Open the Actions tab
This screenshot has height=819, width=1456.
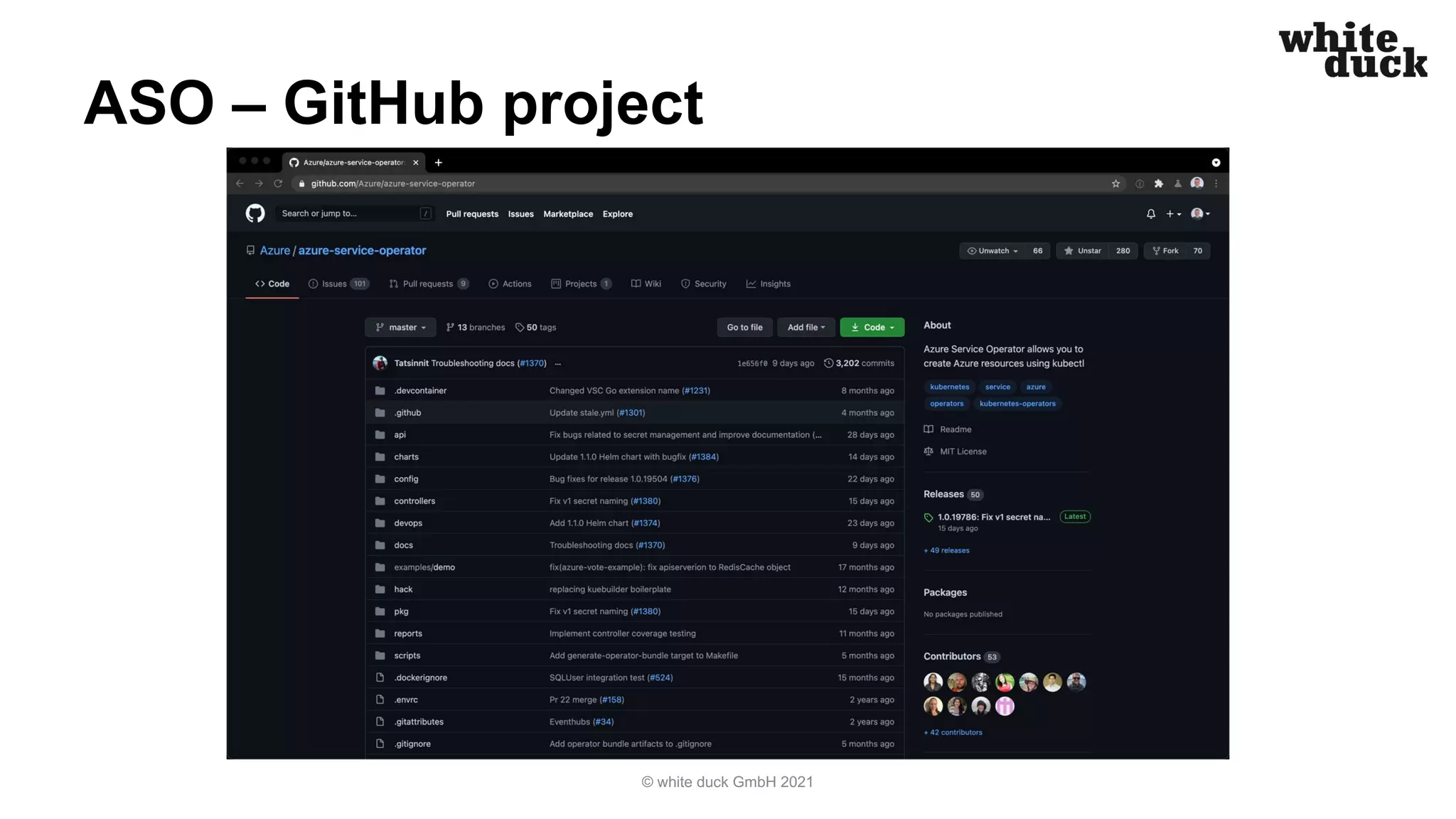click(x=510, y=284)
